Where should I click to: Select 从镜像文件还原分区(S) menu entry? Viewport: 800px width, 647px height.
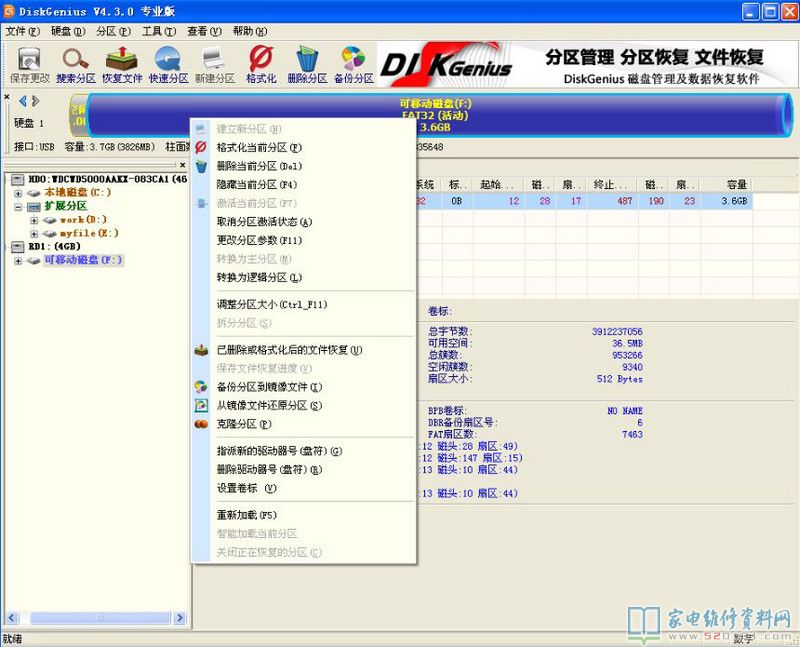coord(304,405)
